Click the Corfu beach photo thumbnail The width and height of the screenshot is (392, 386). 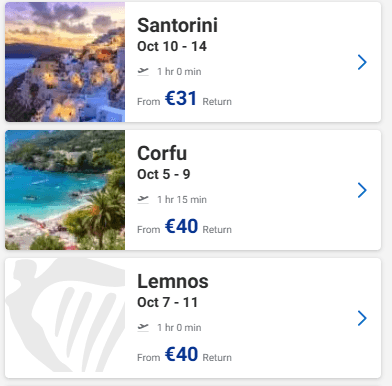pyautogui.click(x=65, y=190)
